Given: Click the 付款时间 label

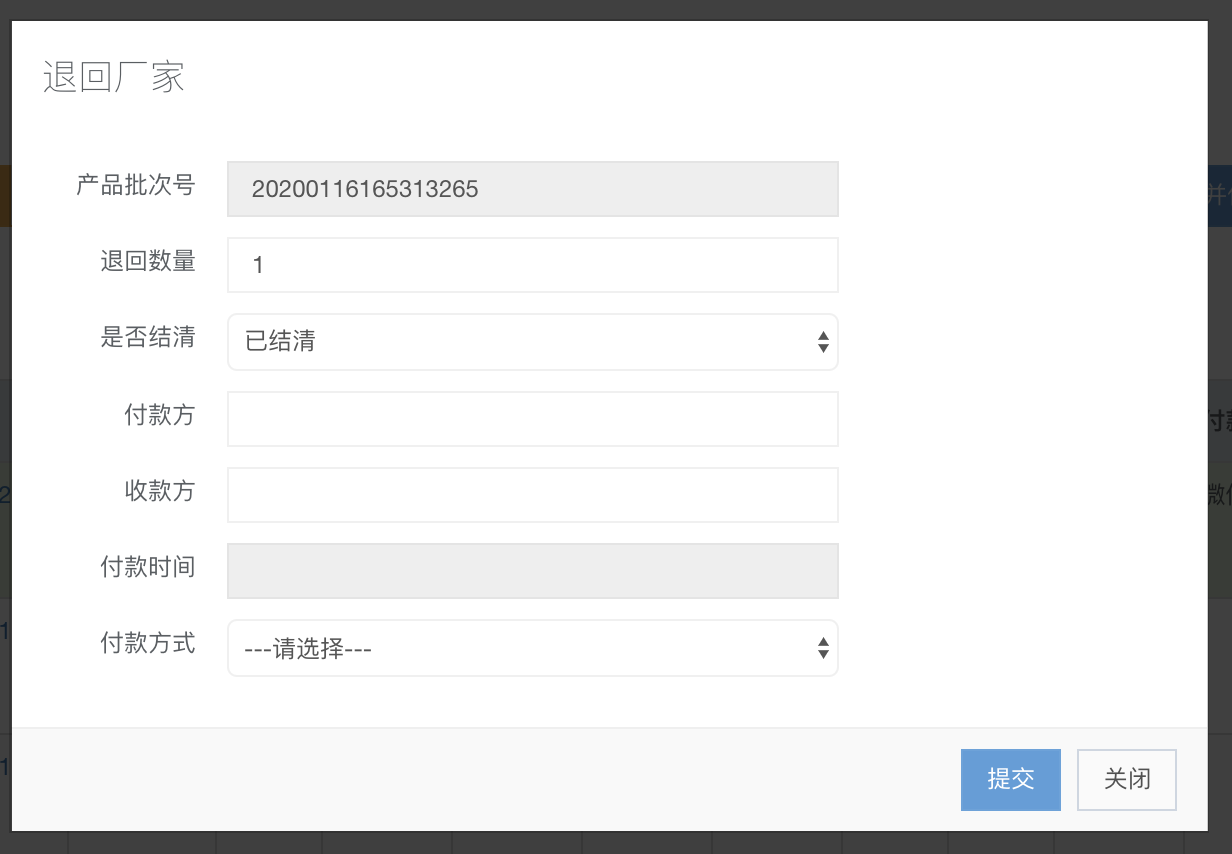Looking at the screenshot, I should (147, 568).
